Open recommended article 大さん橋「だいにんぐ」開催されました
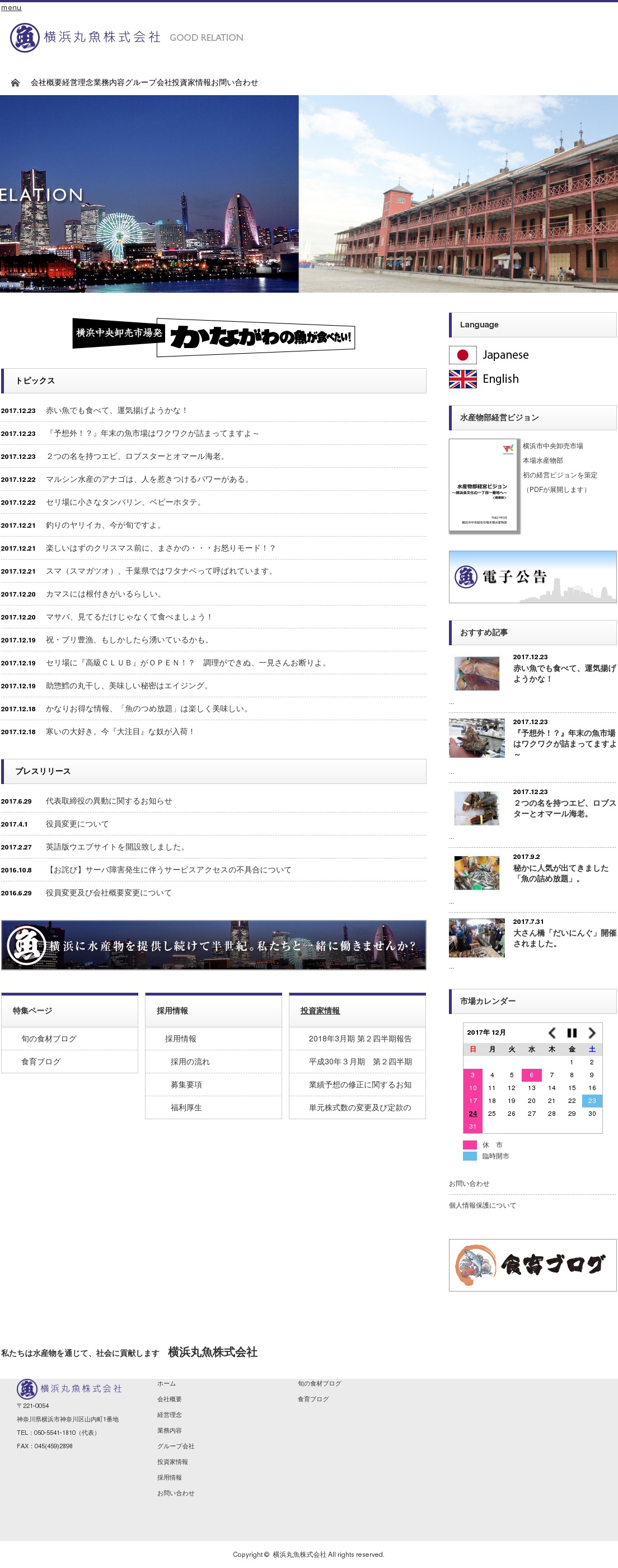Image resolution: width=618 pixels, height=1568 pixels. pos(564,938)
